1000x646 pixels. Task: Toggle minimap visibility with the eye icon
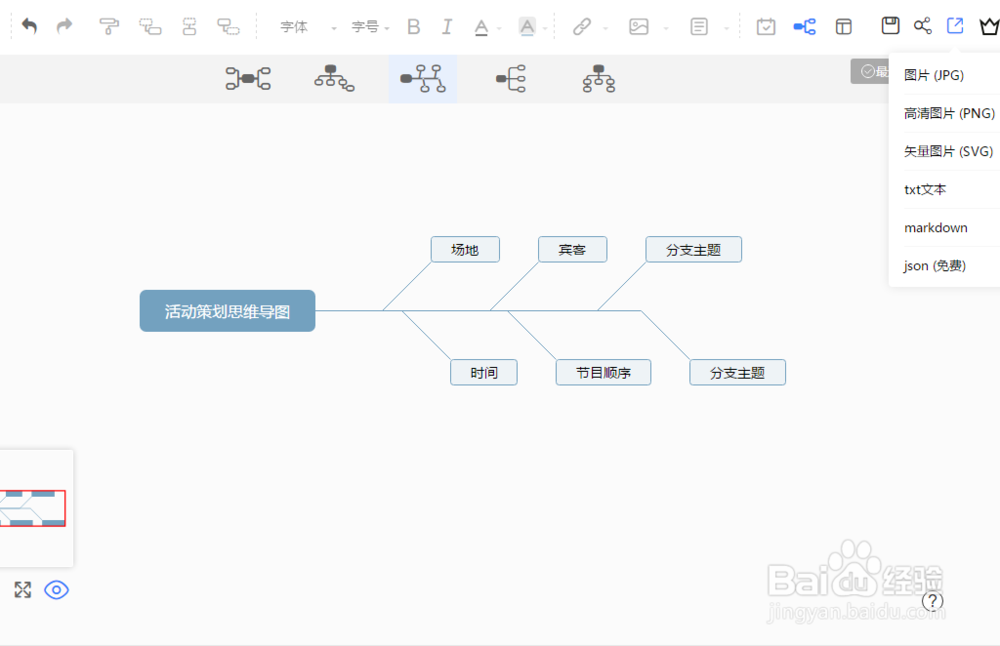[57, 590]
